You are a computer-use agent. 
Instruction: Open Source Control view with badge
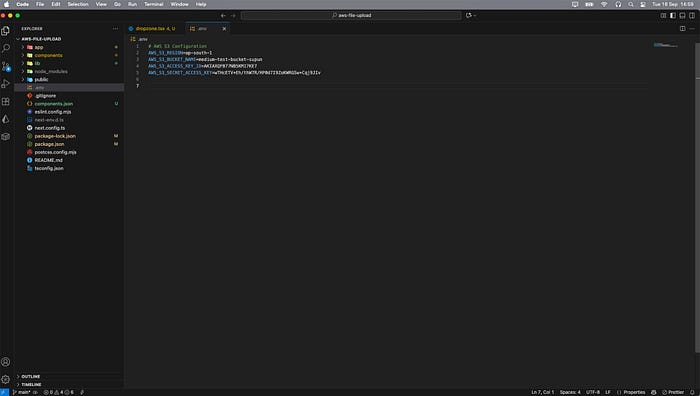point(6,67)
